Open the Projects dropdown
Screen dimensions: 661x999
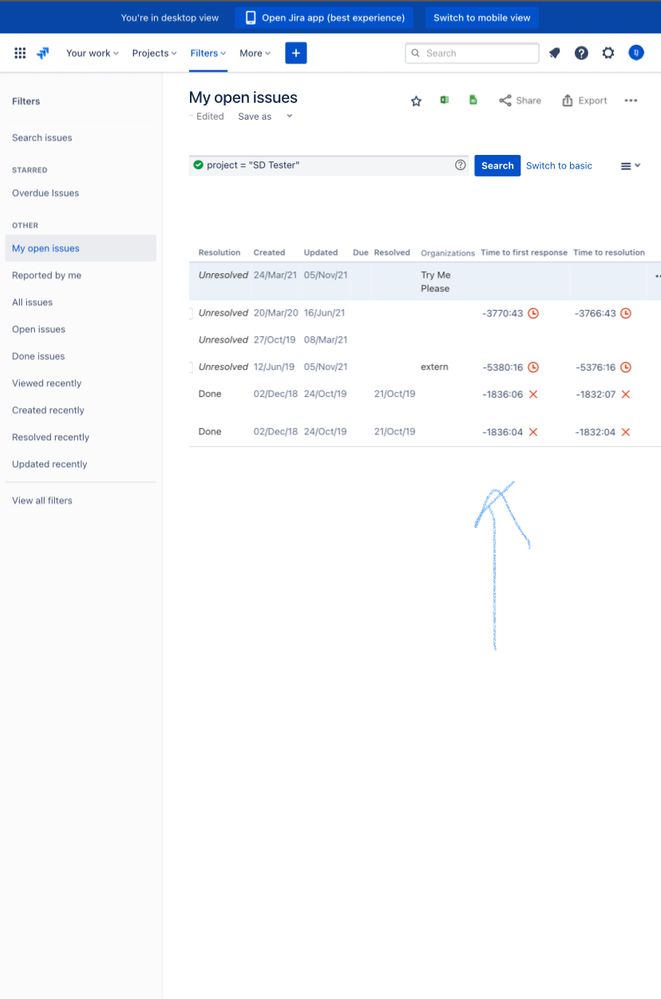154,53
